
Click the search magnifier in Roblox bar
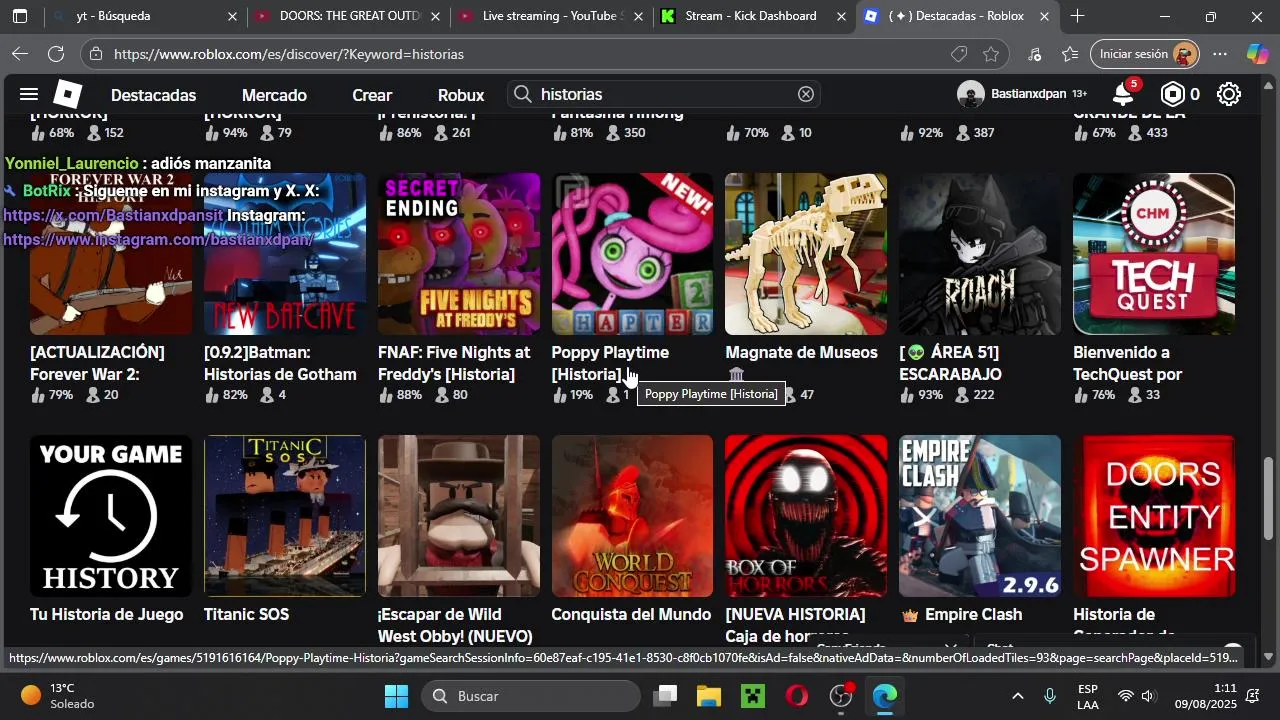pos(522,94)
